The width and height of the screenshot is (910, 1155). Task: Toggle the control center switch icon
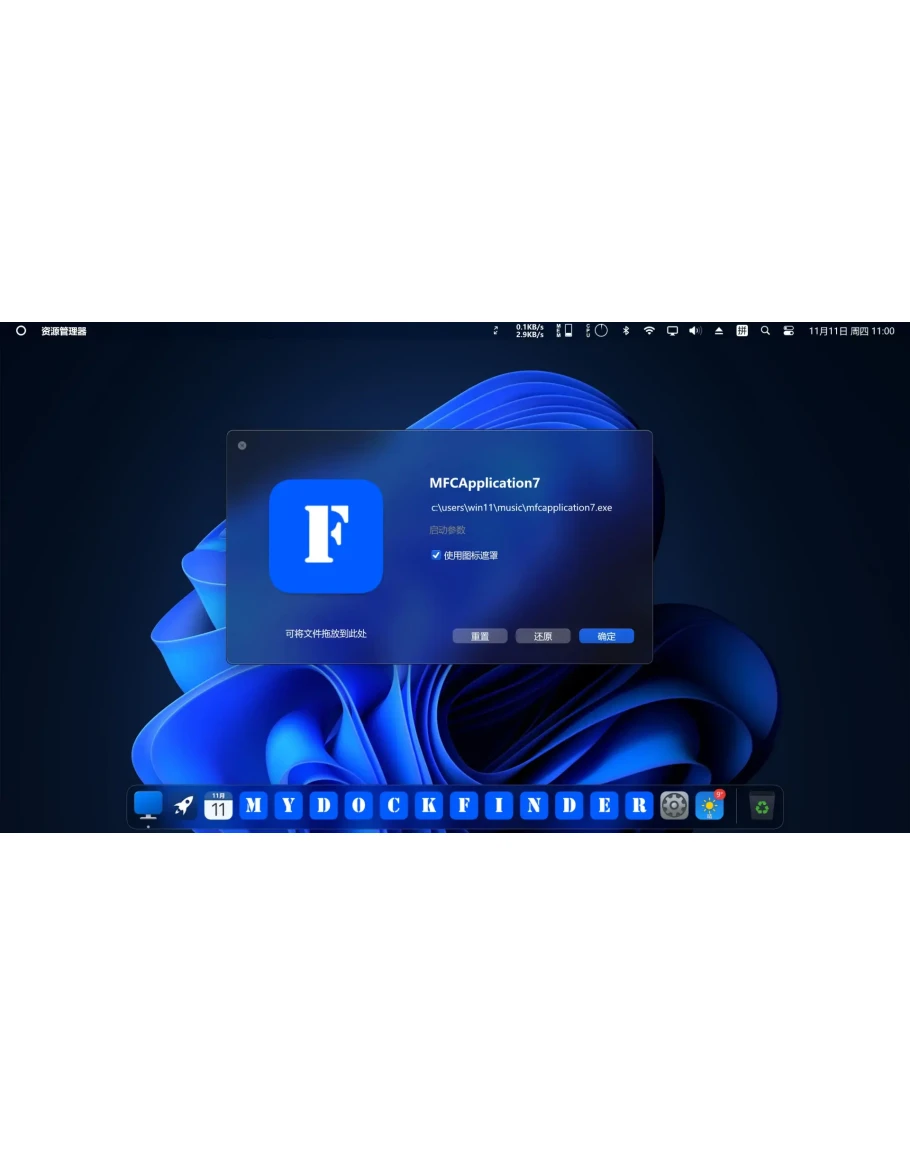pos(788,331)
